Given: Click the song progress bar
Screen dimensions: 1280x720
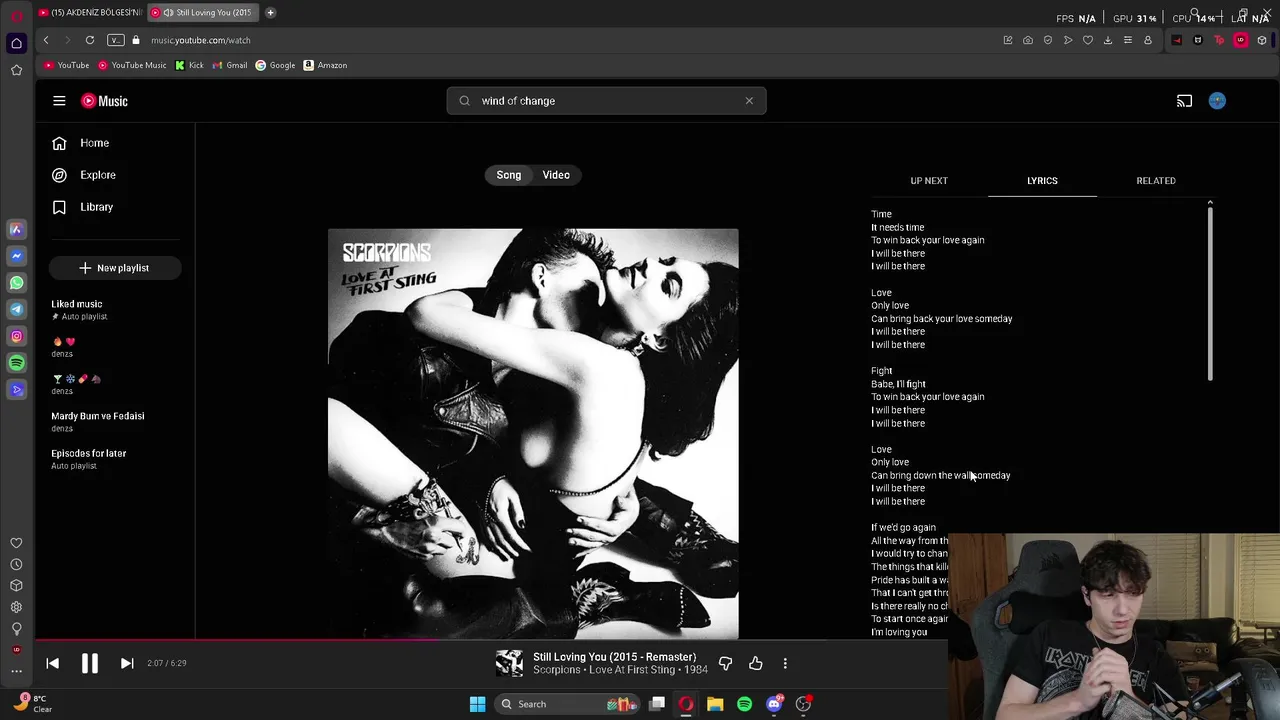Looking at the screenshot, I should (492, 641).
